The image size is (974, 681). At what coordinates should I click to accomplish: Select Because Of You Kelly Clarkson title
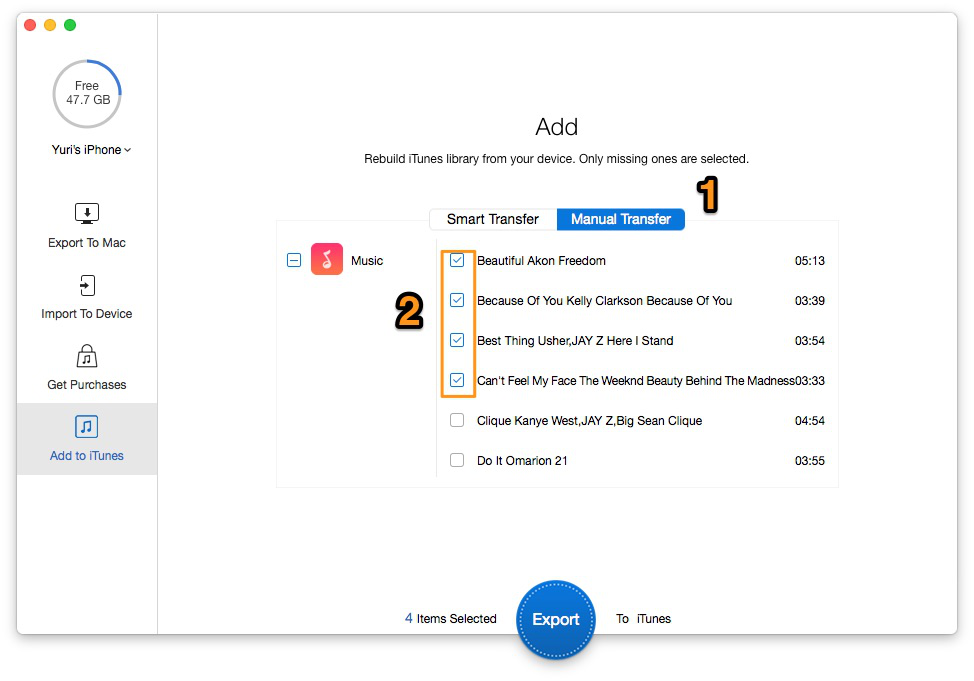604,301
